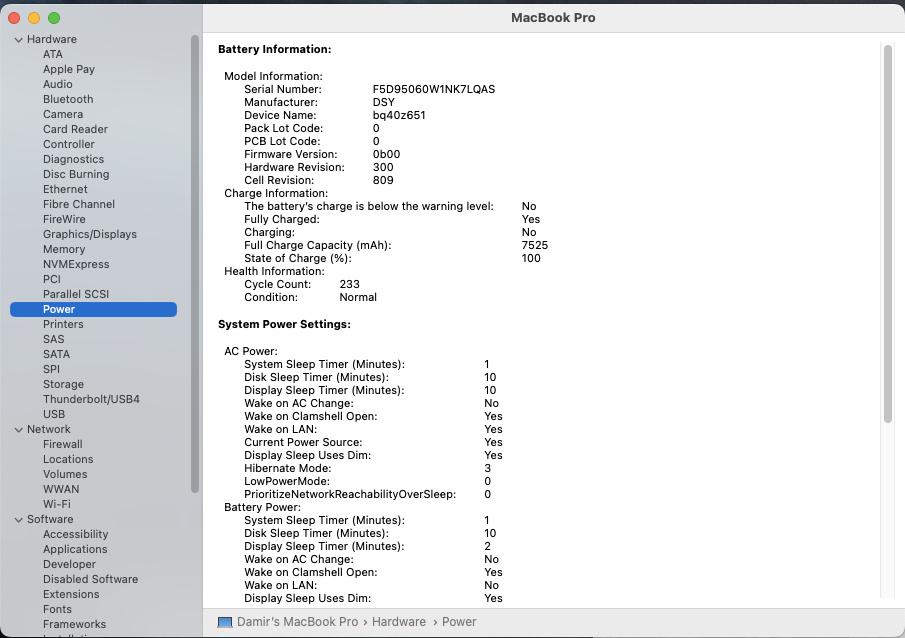Click Damir's MacBook Pro in path bar
The image size is (905, 638).
tap(297, 622)
